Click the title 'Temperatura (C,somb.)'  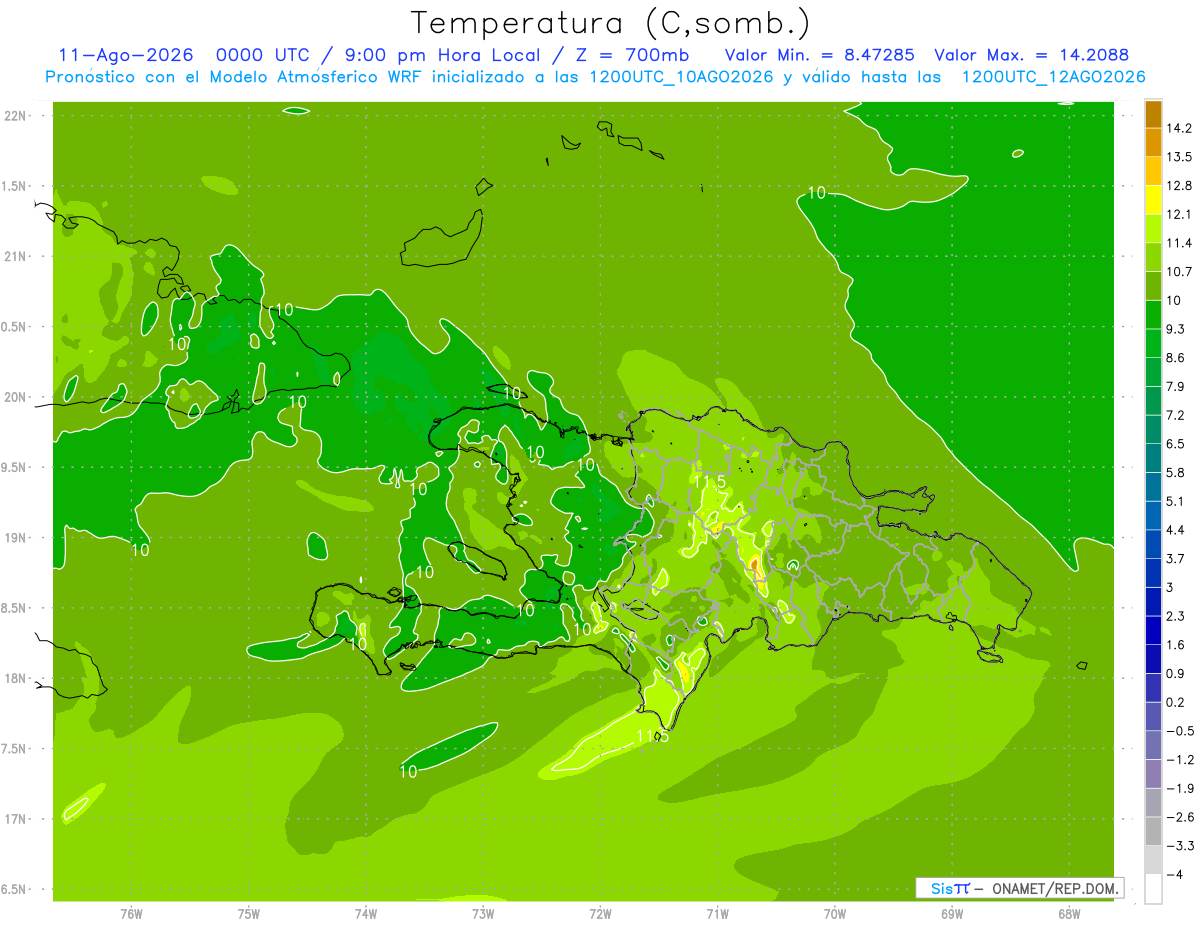[611, 23]
